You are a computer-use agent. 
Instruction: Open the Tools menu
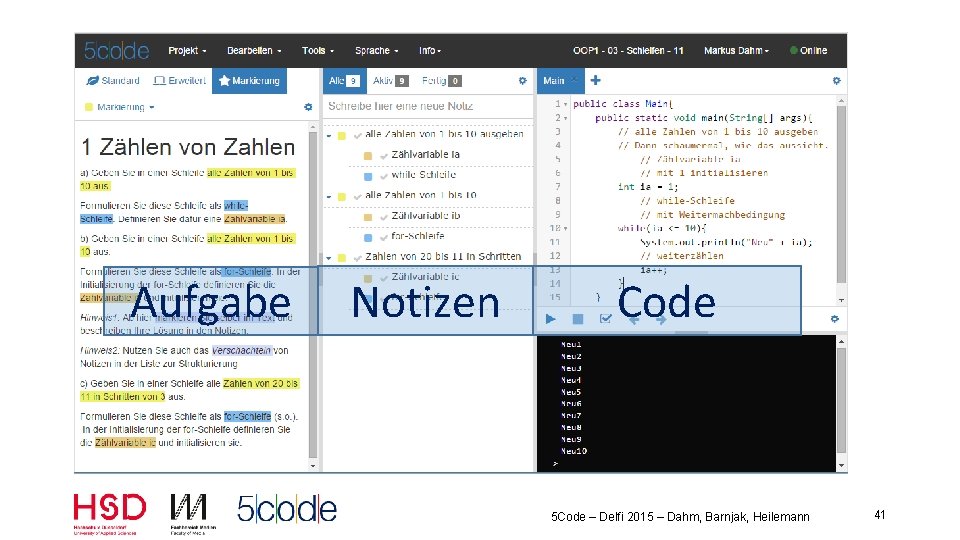coord(318,51)
